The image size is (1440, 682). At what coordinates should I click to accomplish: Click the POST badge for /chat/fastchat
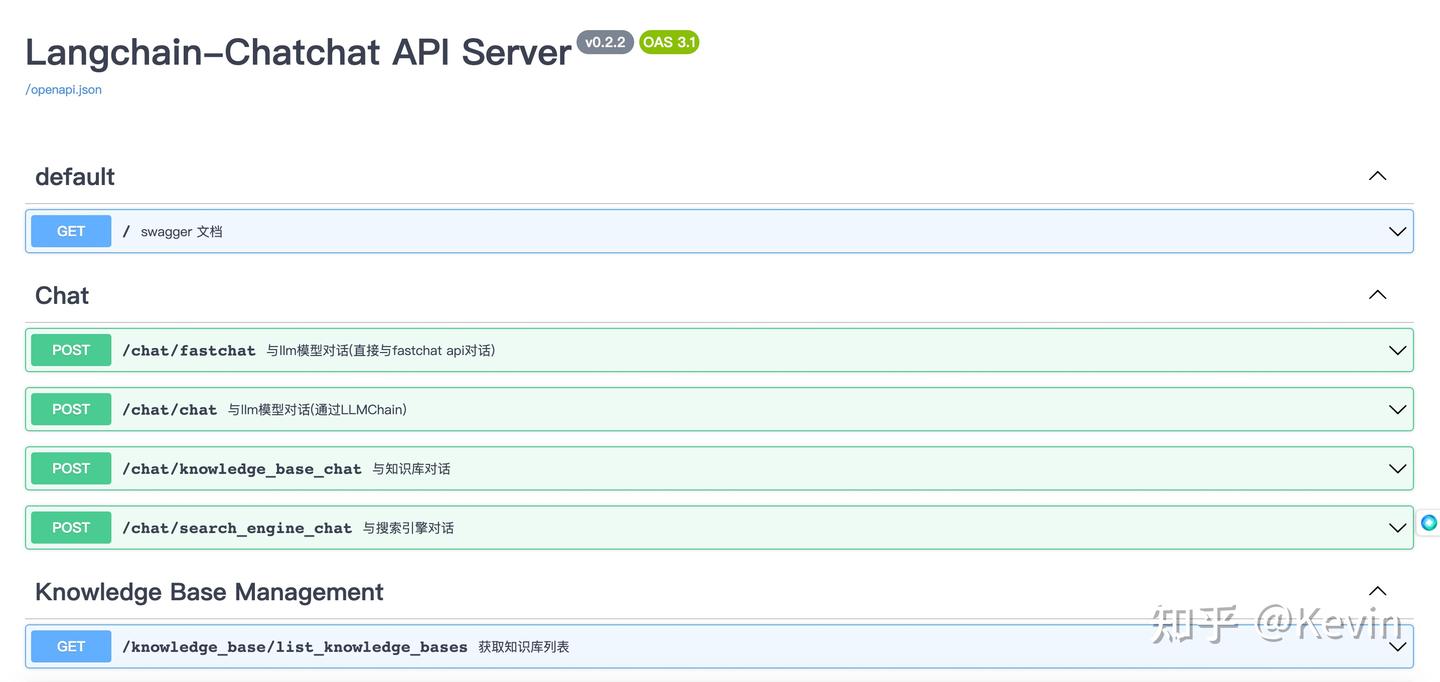coord(71,350)
